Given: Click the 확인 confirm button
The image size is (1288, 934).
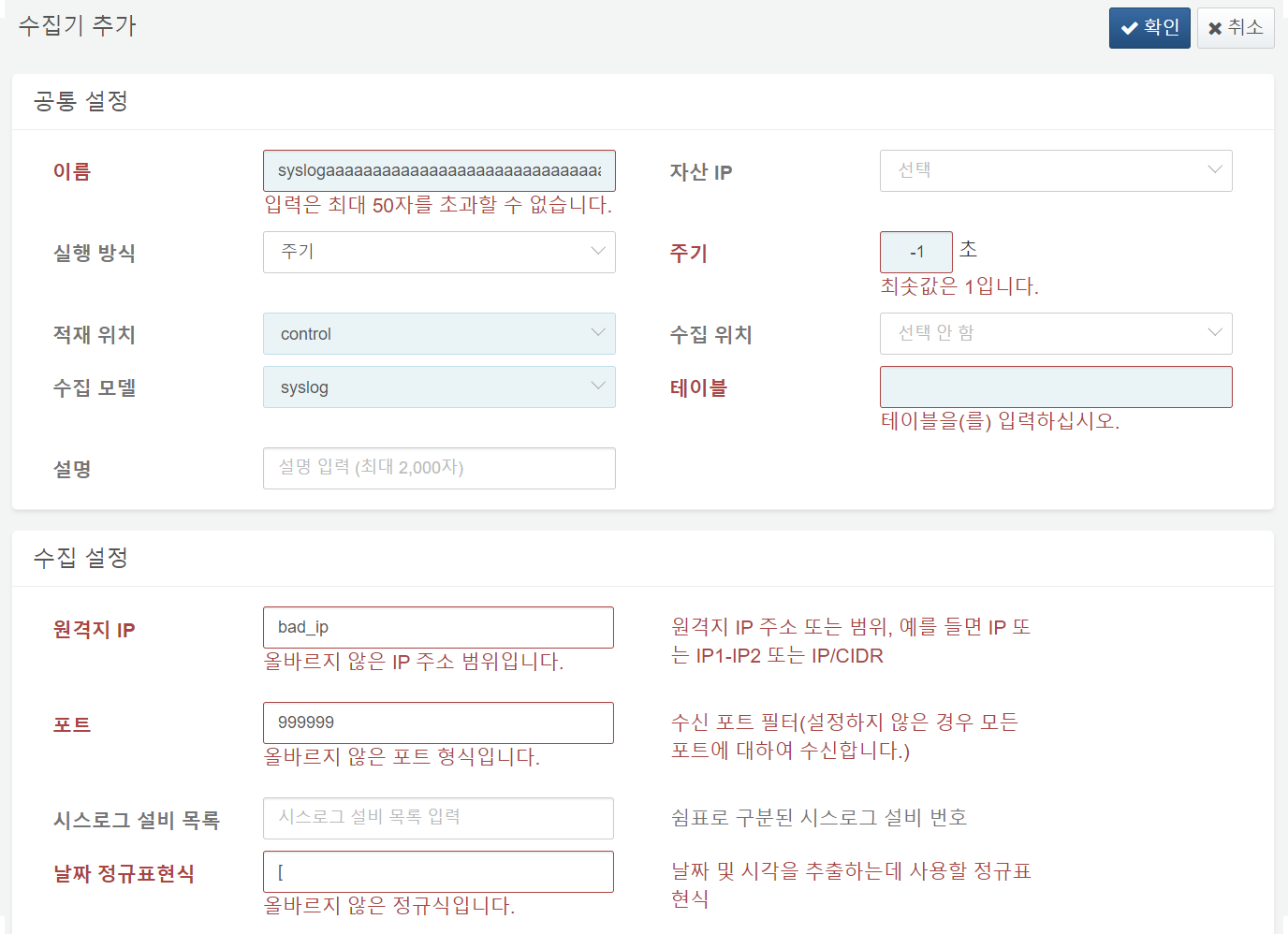Looking at the screenshot, I should (x=1149, y=28).
